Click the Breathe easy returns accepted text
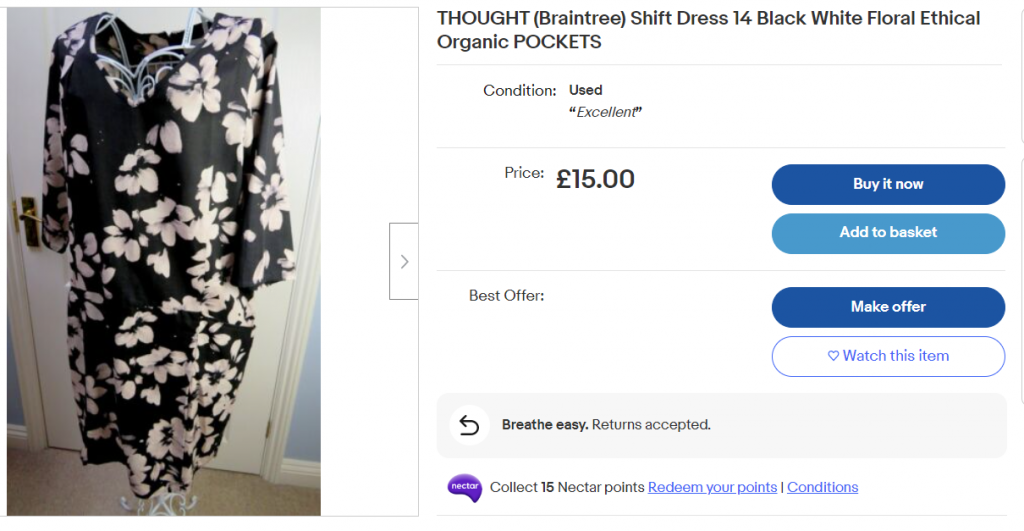Viewport: 1024px width, 531px height. tap(606, 425)
